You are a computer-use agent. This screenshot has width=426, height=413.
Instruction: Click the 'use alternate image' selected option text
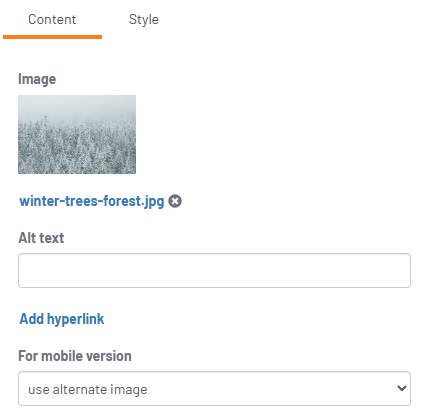tap(88, 389)
